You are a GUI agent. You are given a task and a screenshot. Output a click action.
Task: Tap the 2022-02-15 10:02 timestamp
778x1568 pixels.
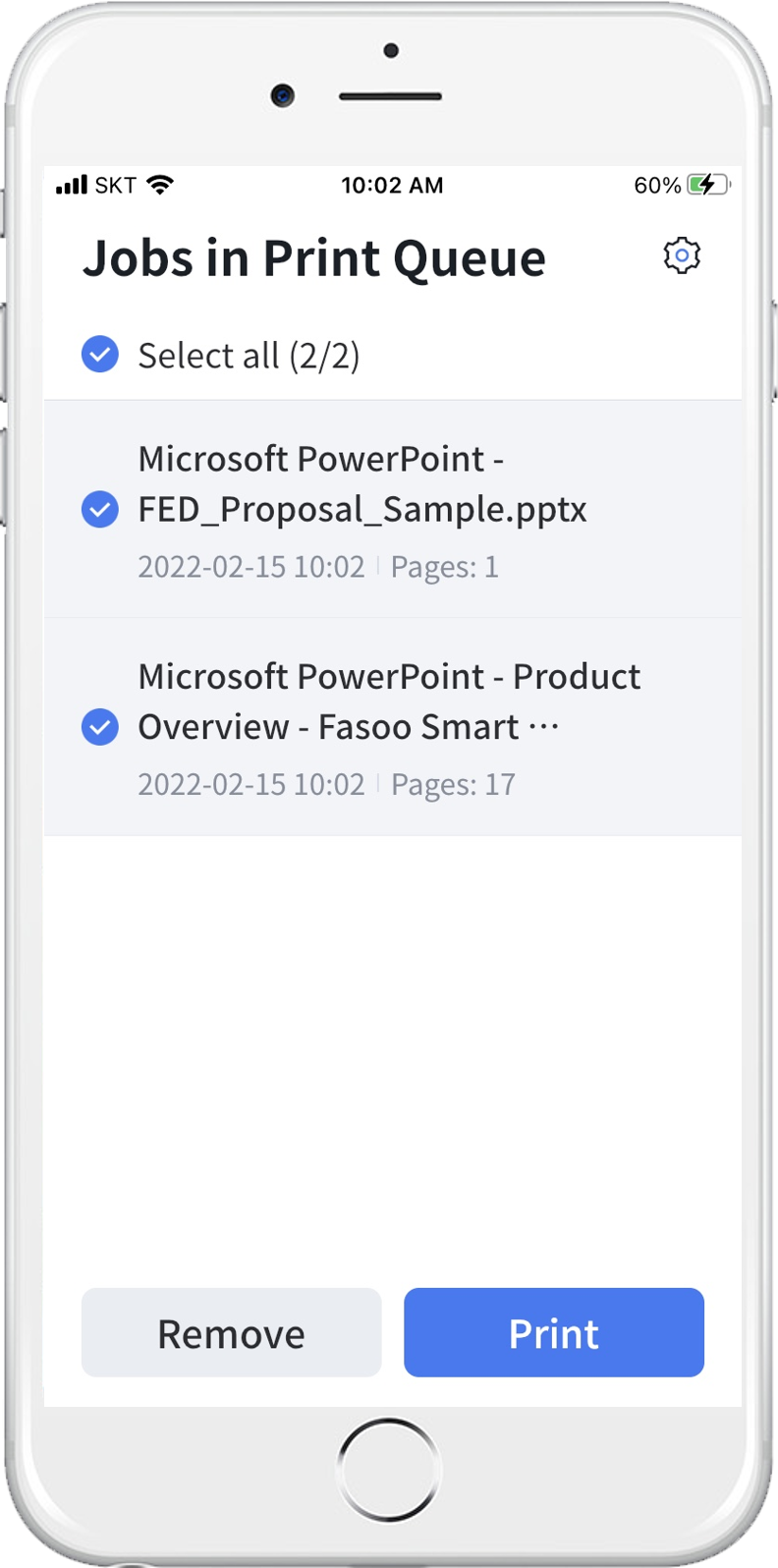[x=250, y=566]
